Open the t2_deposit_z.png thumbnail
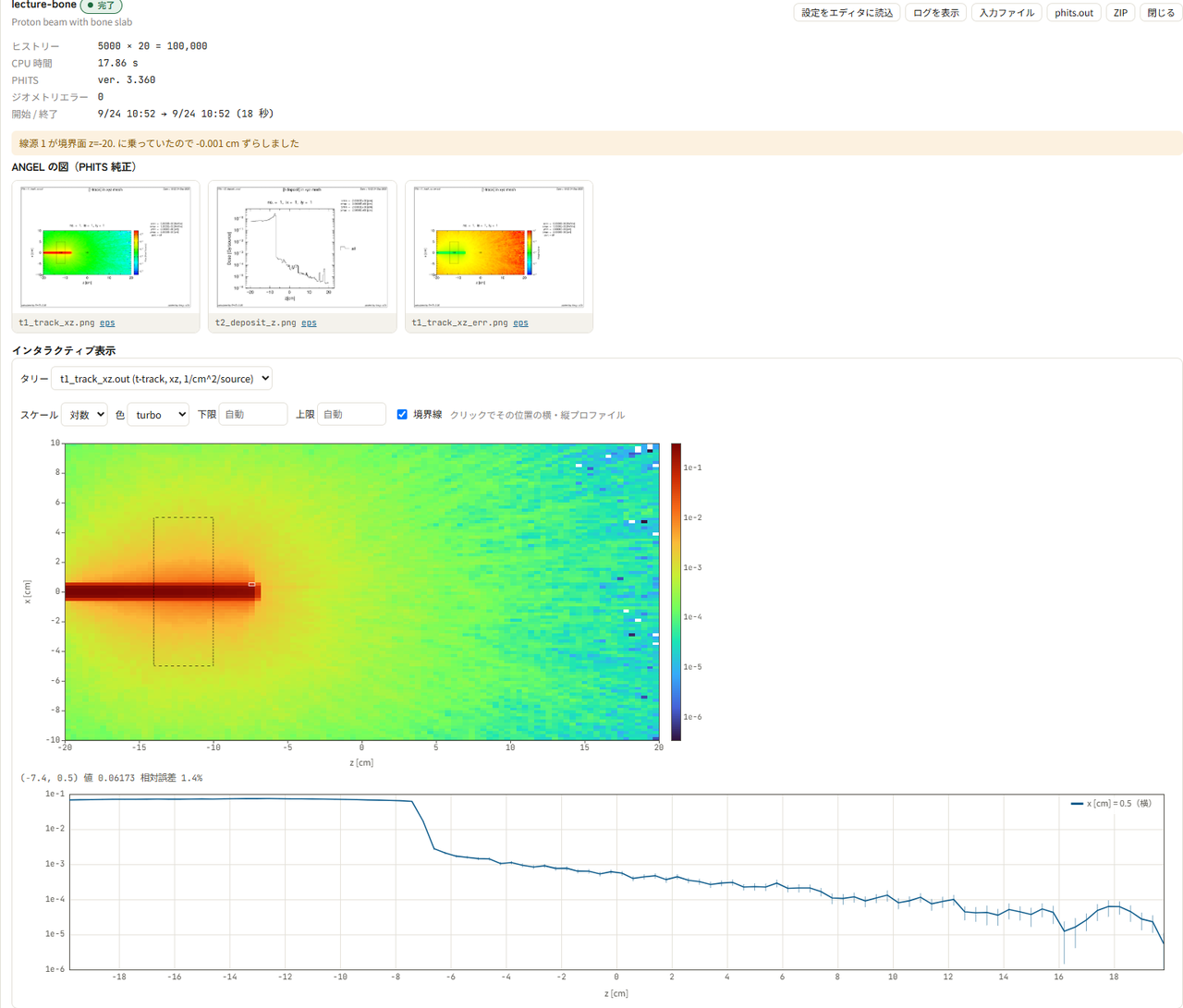The width and height of the screenshot is (1183, 1008). point(302,248)
